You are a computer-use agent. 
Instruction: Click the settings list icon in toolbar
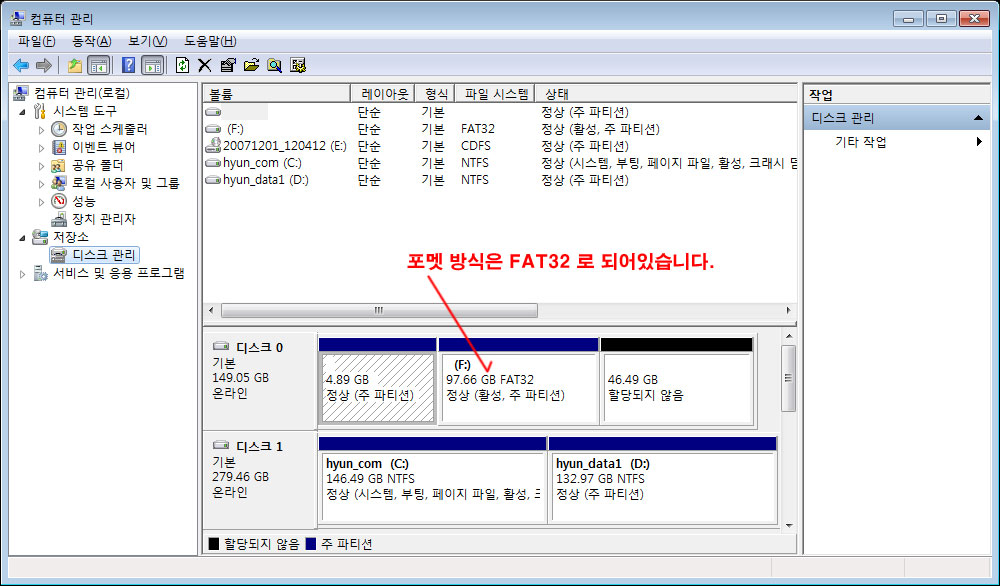click(x=298, y=65)
